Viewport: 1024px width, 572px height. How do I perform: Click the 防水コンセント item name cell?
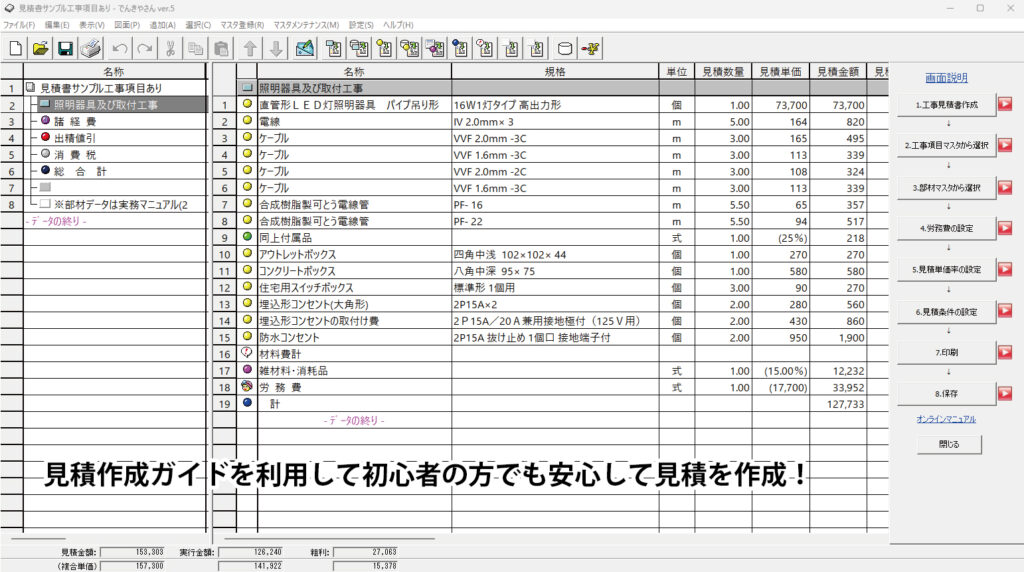(x=354, y=338)
